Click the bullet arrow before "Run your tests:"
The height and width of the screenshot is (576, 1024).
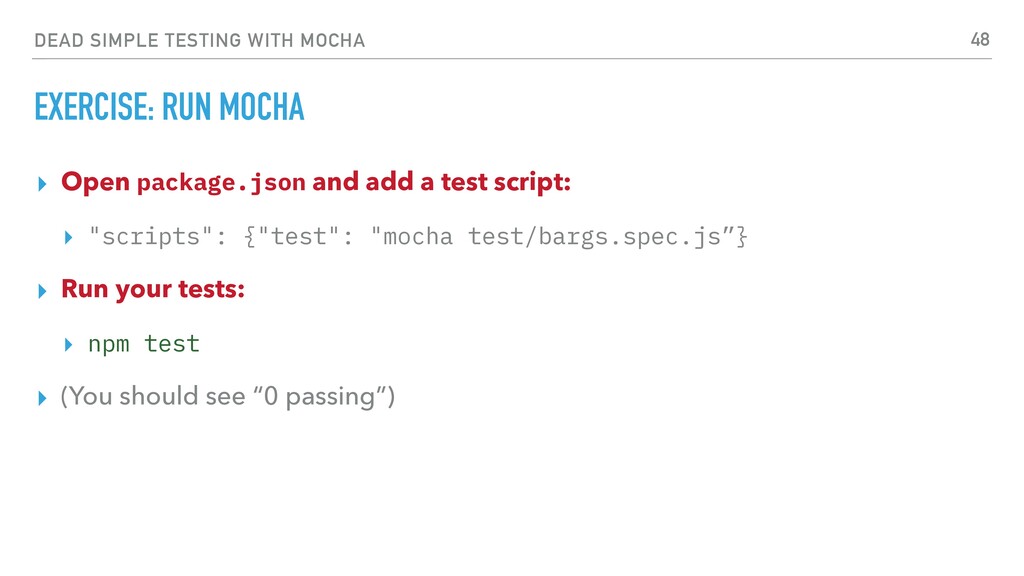[x=42, y=291]
